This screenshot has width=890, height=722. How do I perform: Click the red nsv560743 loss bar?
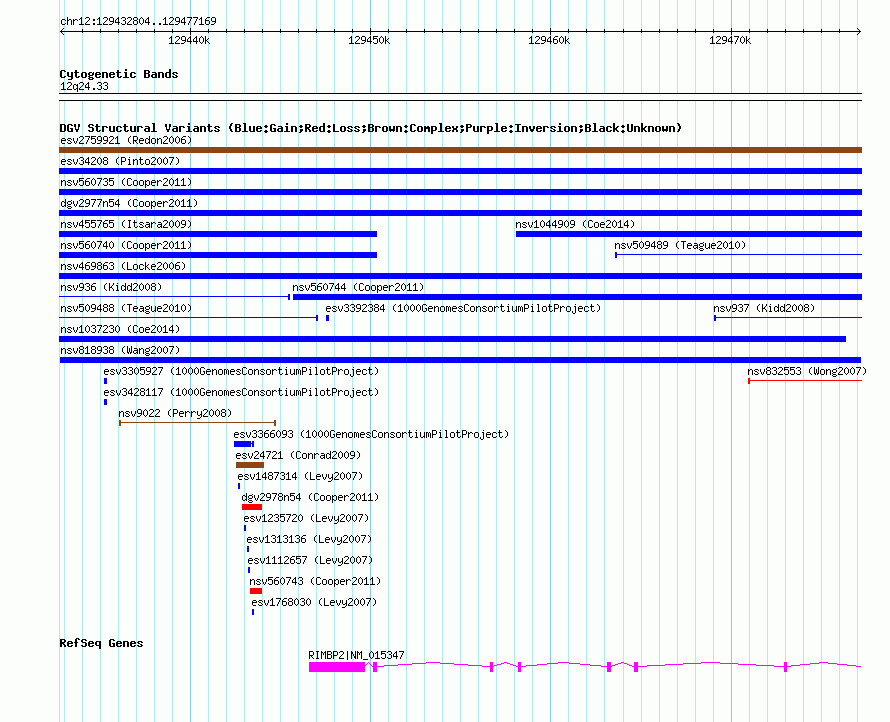tap(256, 591)
